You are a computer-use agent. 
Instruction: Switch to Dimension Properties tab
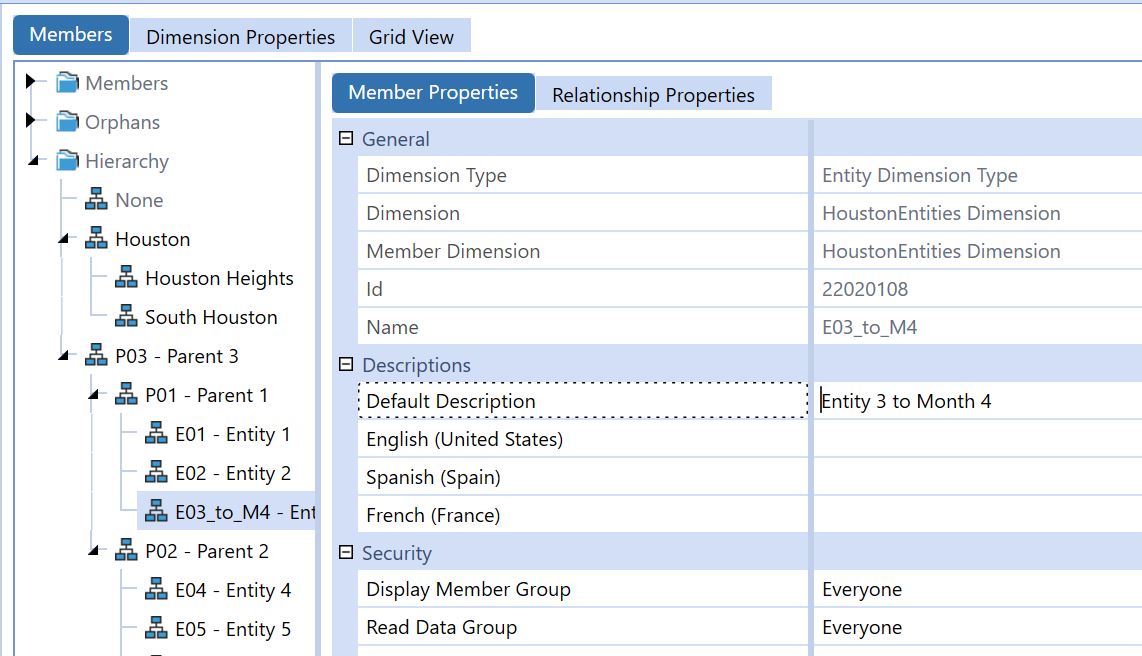[x=240, y=37]
